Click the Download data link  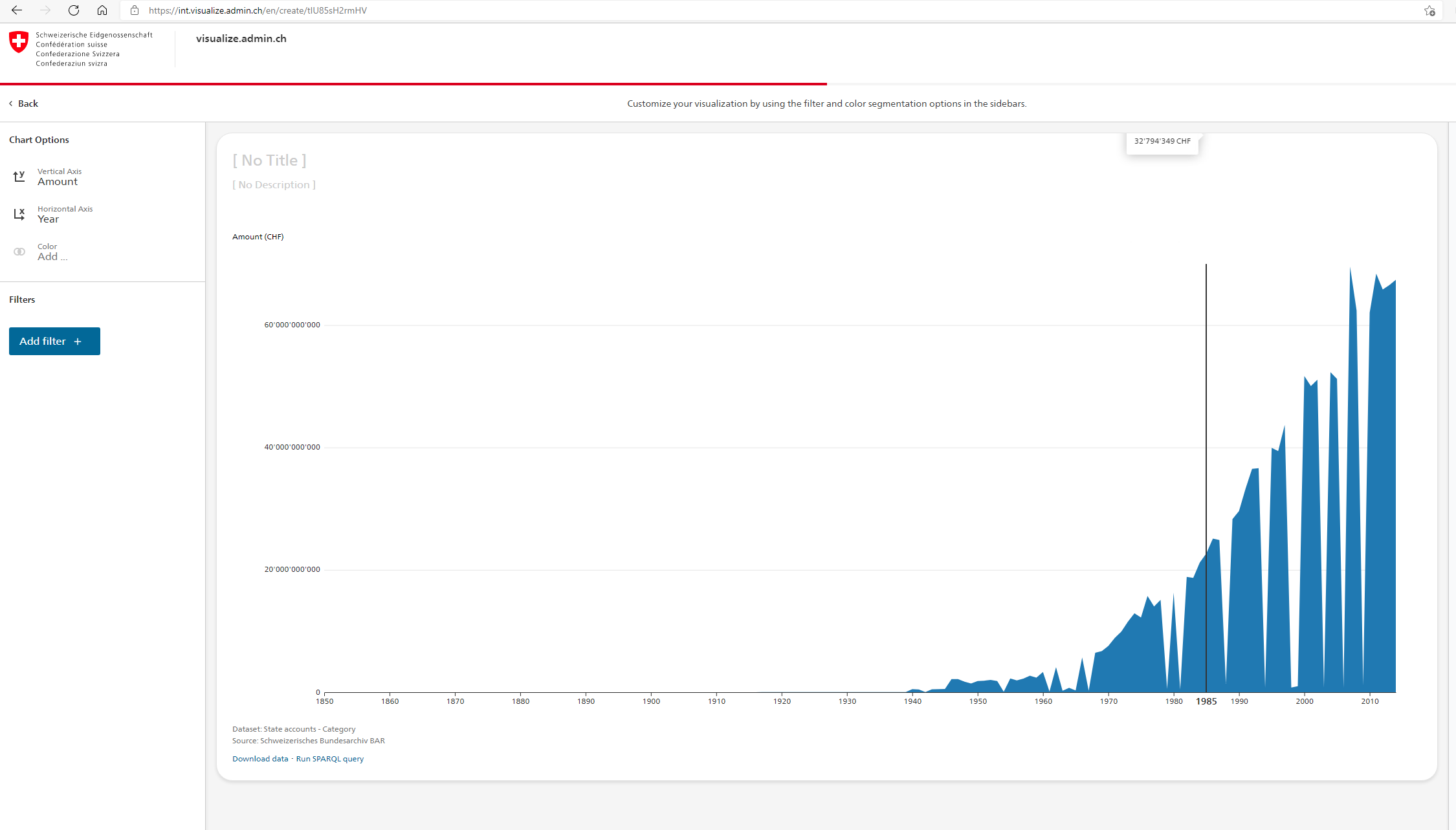pos(259,758)
